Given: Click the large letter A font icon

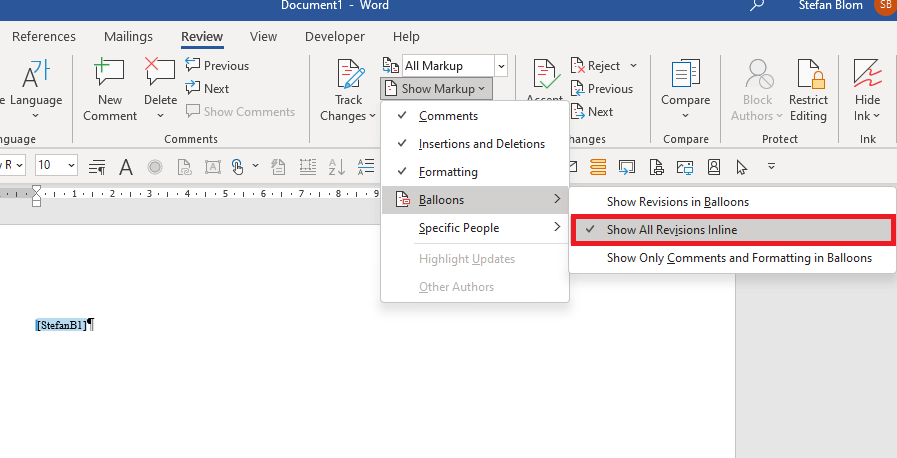Looking at the screenshot, I should pos(126,167).
